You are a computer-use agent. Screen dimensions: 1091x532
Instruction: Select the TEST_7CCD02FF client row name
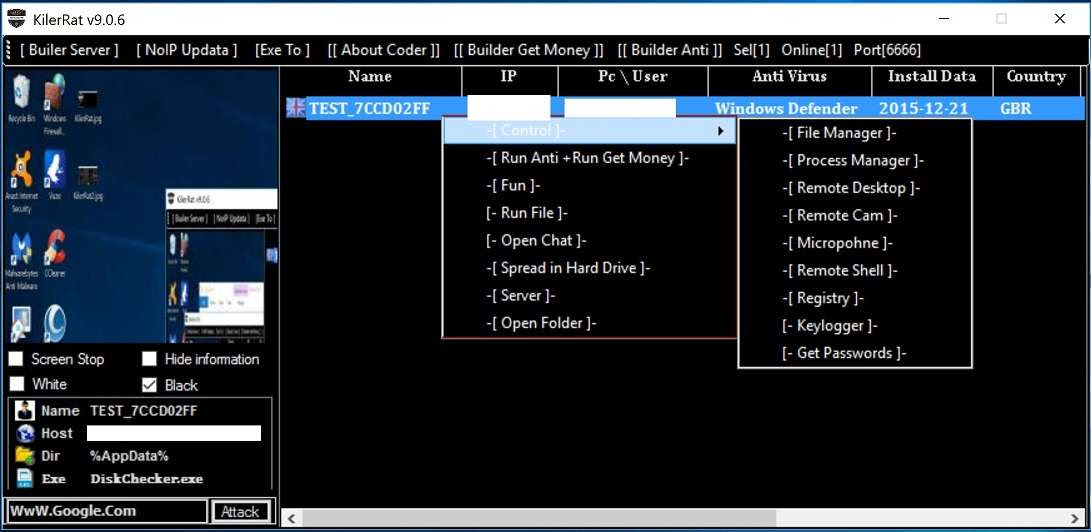[x=369, y=108]
